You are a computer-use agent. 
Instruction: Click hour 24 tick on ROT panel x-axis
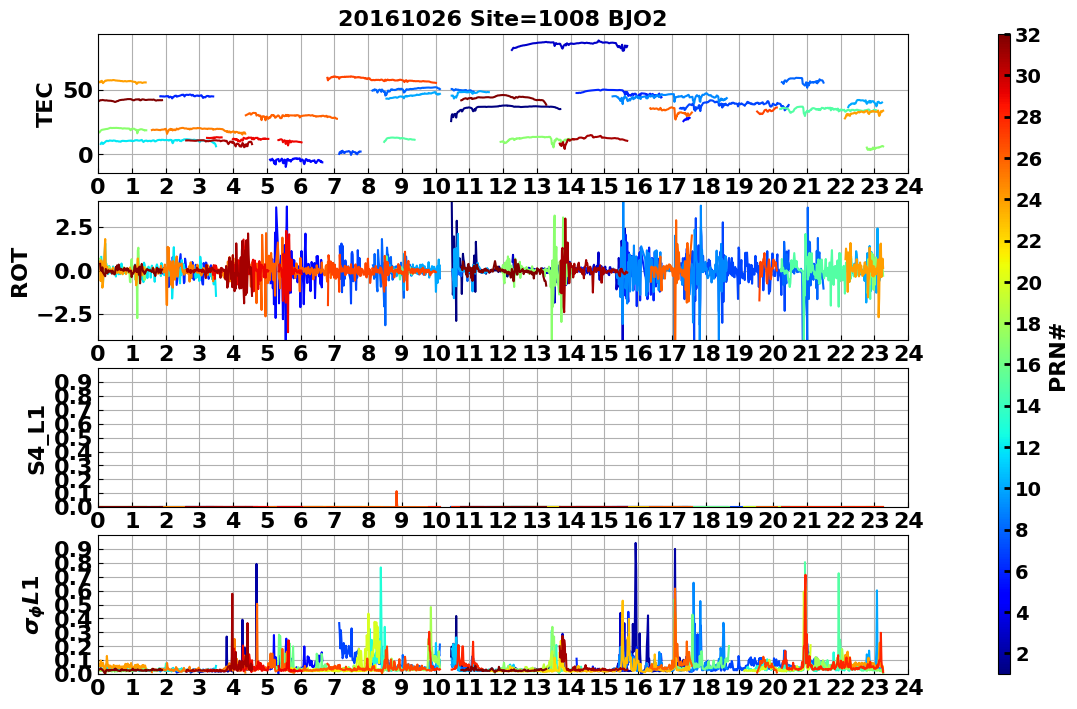pyautogui.click(x=908, y=353)
